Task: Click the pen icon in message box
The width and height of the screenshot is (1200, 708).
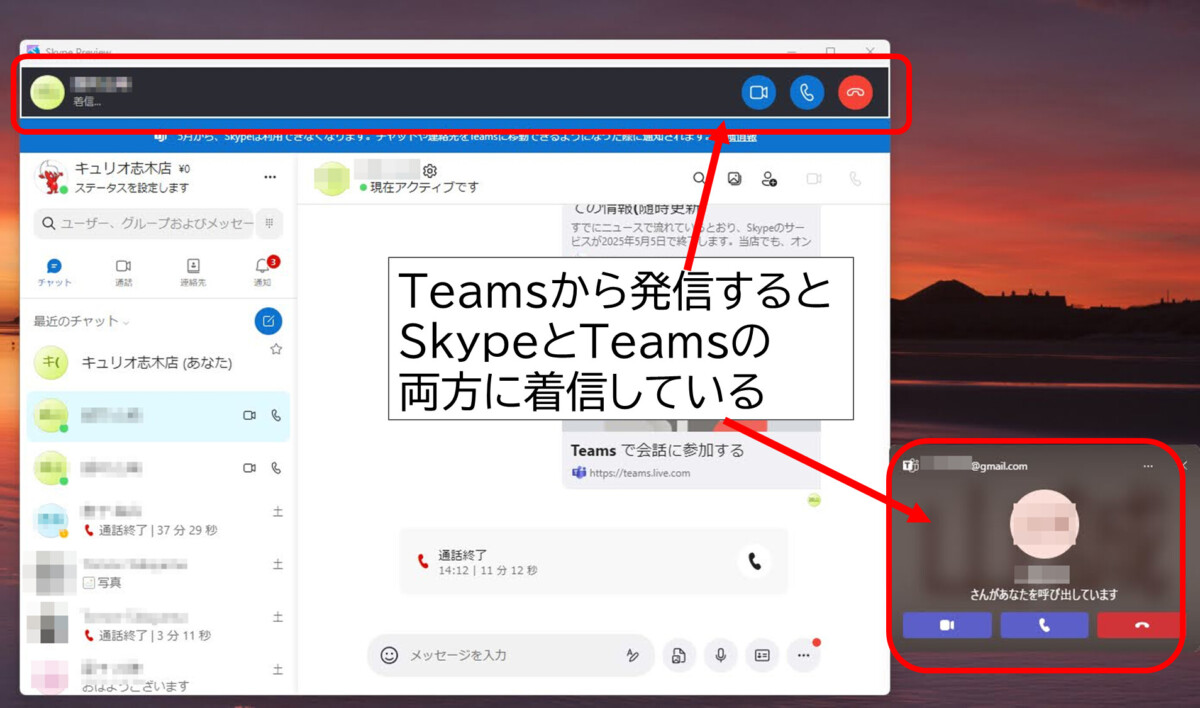Action: click(x=632, y=655)
